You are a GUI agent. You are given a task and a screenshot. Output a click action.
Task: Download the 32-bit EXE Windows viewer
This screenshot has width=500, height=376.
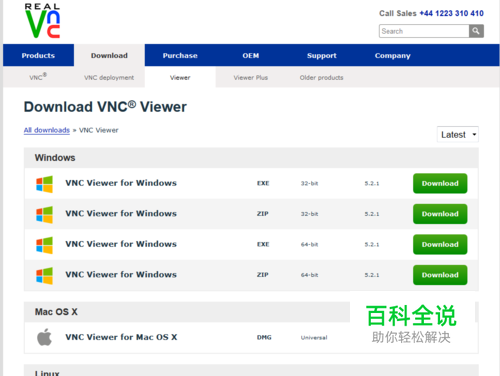440,183
